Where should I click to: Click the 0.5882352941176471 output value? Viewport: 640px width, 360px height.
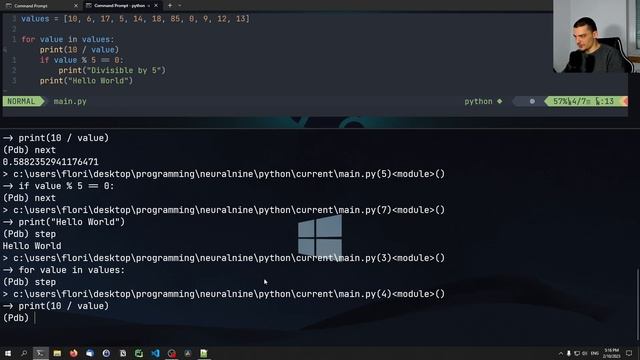coord(51,162)
